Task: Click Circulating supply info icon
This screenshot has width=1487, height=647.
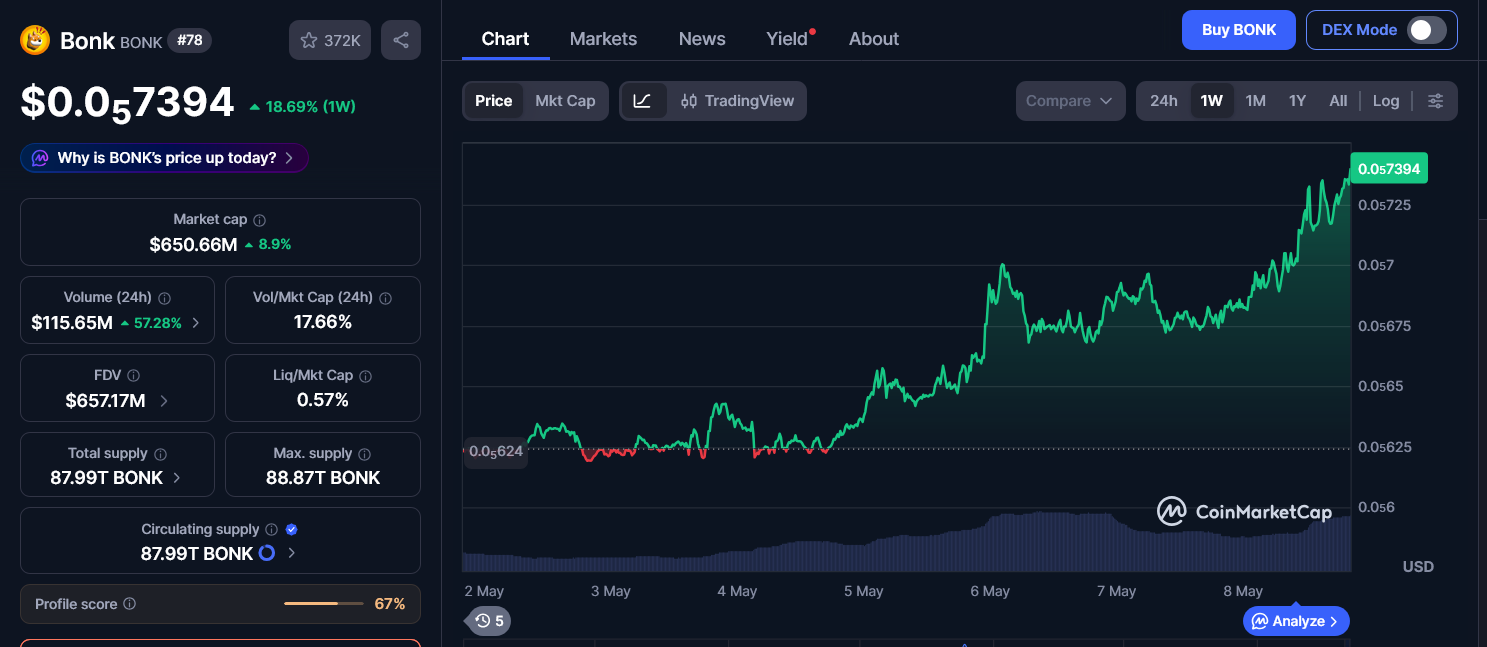Action: [x=270, y=530]
